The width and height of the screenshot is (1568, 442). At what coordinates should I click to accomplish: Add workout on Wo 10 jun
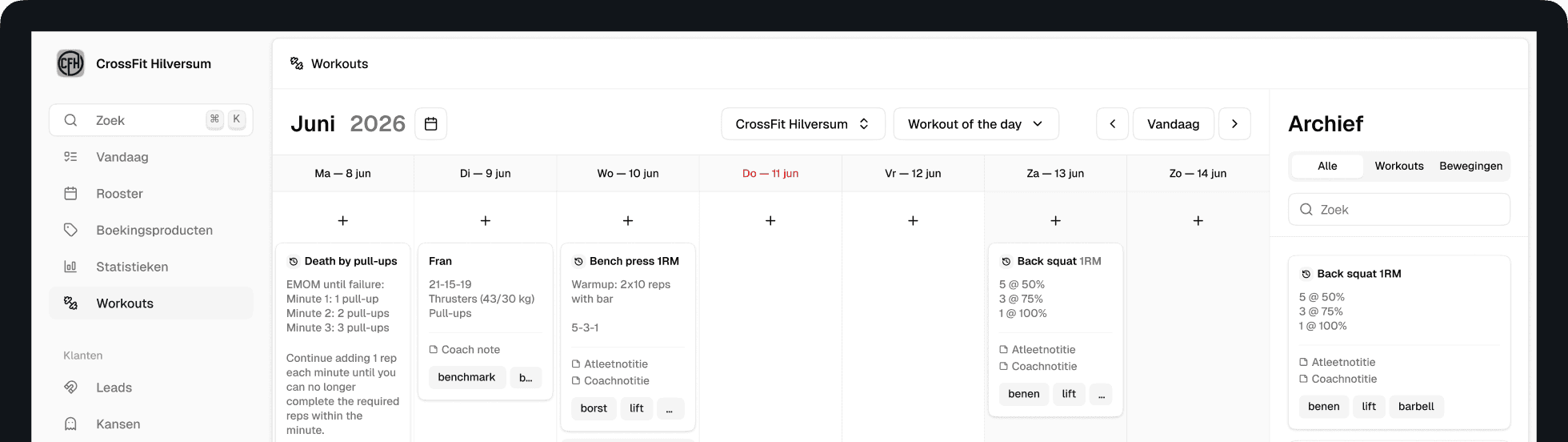(628, 220)
